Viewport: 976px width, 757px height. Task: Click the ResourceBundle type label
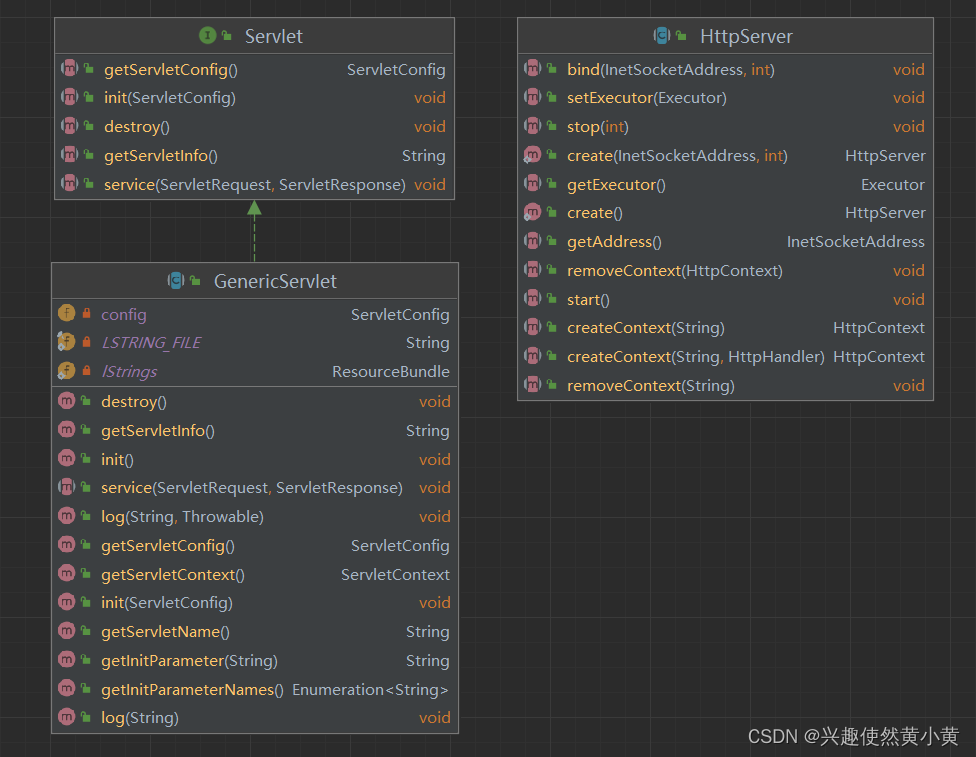(x=390, y=372)
